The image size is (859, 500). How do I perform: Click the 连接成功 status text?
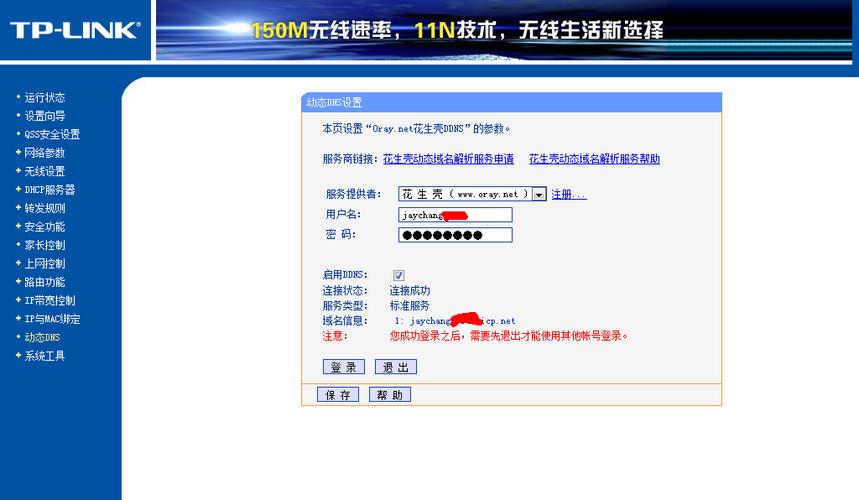[410, 290]
